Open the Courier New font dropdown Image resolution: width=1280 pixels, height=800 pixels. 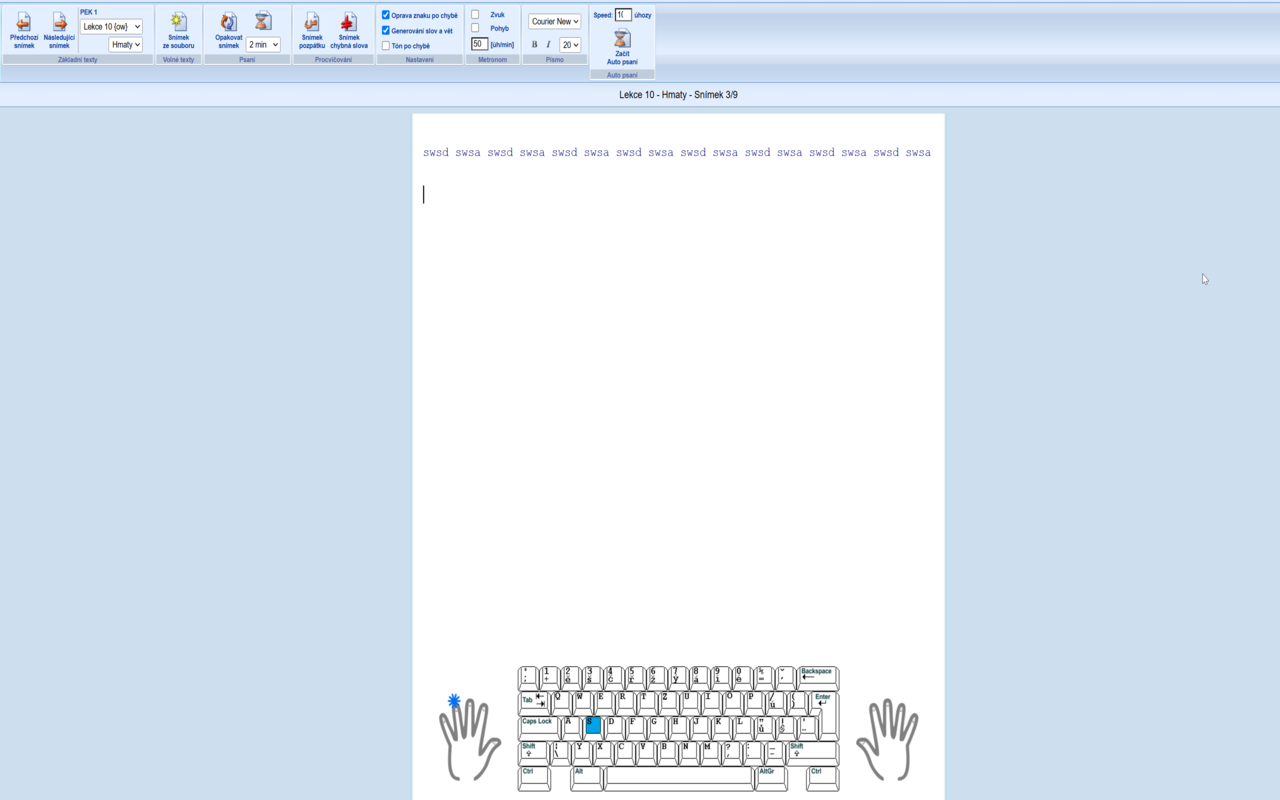click(554, 21)
